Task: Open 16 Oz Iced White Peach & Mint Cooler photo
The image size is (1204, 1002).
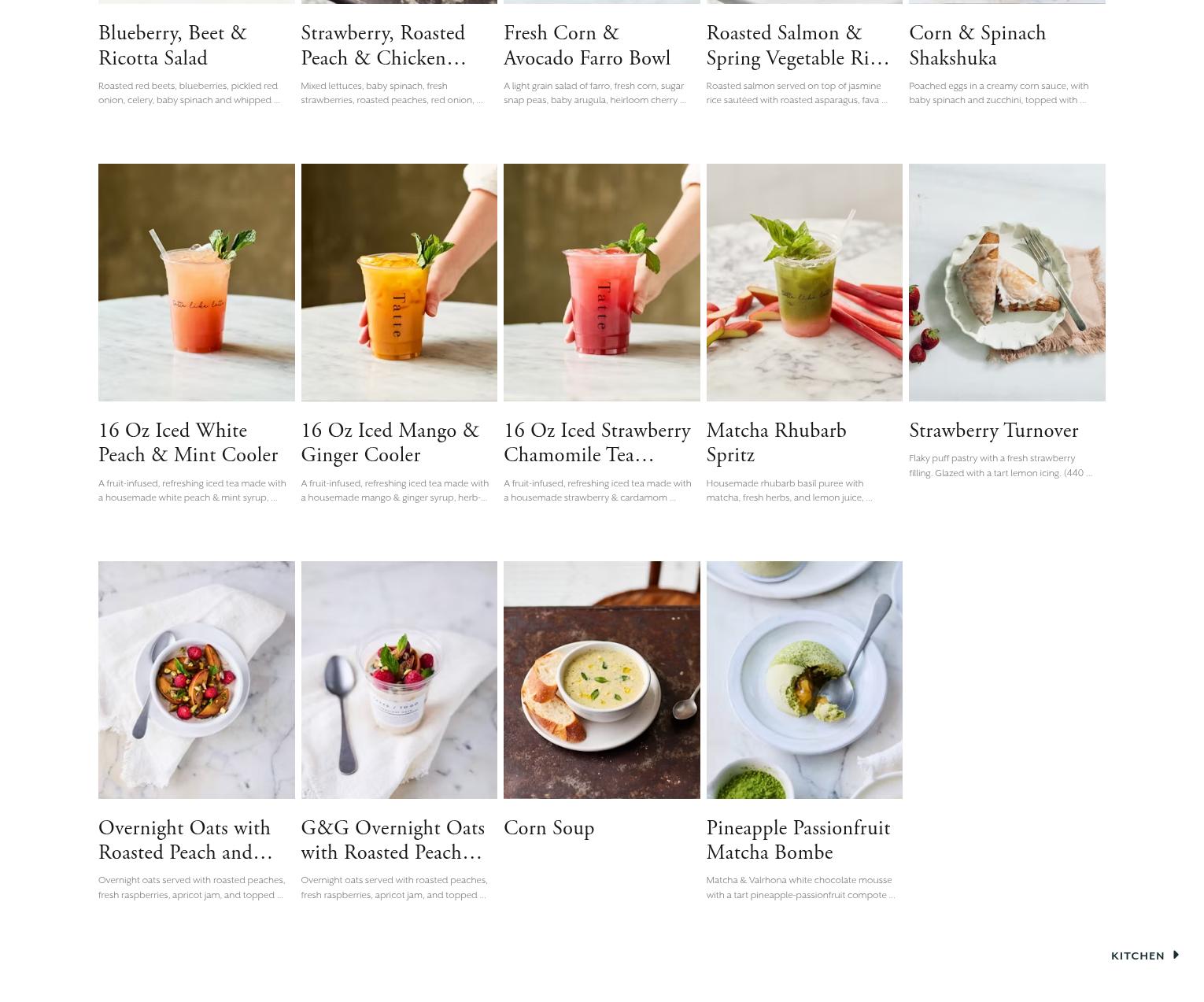Action: pos(197,283)
